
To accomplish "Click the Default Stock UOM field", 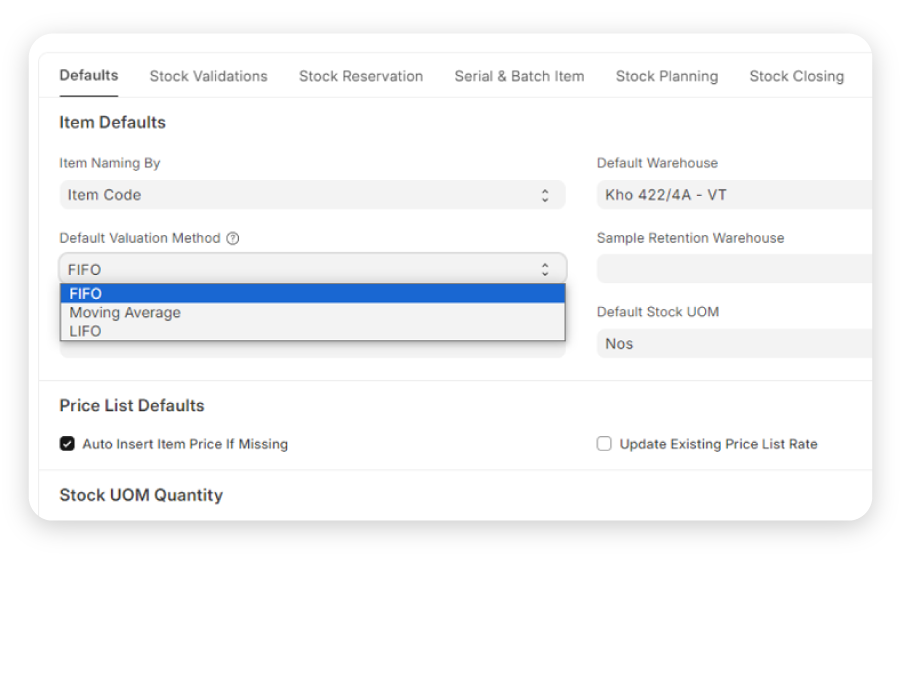I will (734, 344).
